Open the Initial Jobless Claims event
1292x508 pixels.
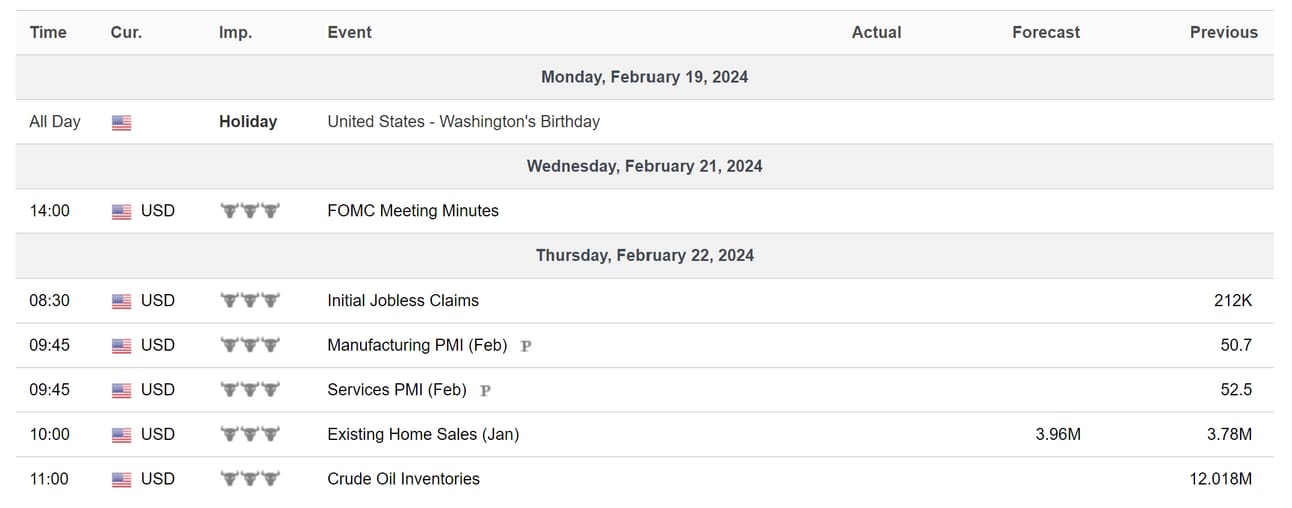pos(403,300)
